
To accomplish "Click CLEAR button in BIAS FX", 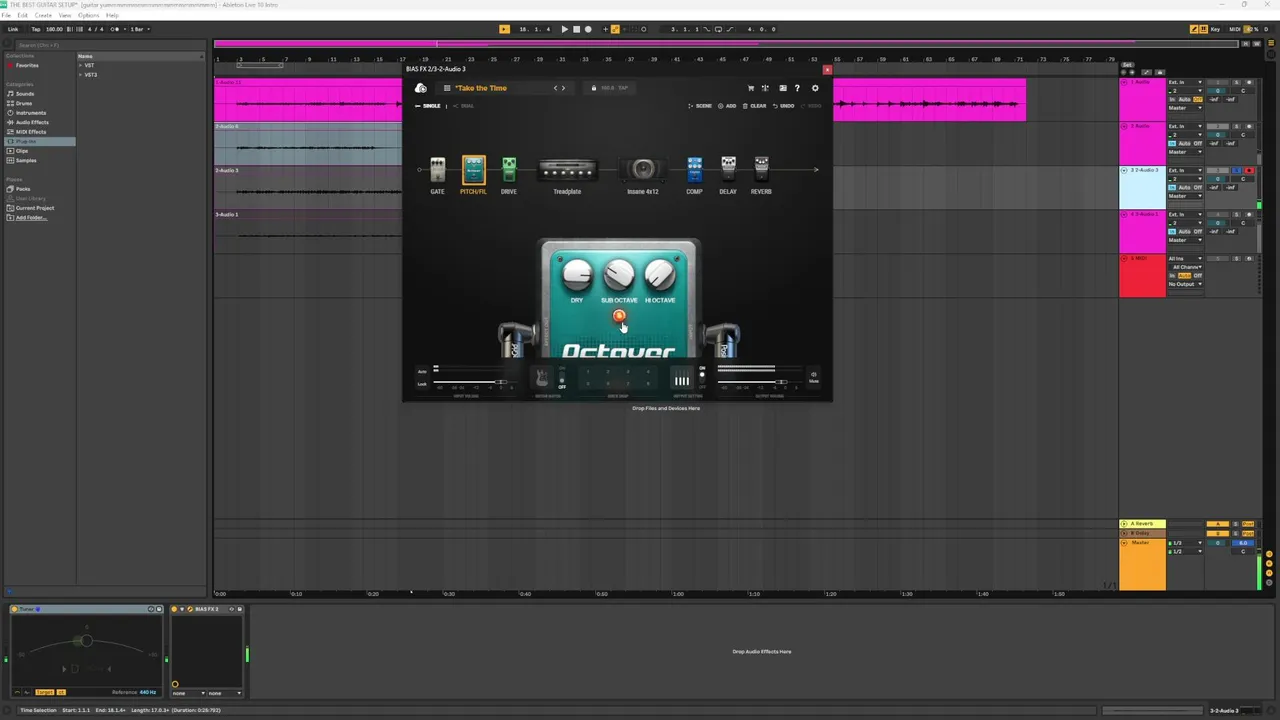I will (755, 106).
